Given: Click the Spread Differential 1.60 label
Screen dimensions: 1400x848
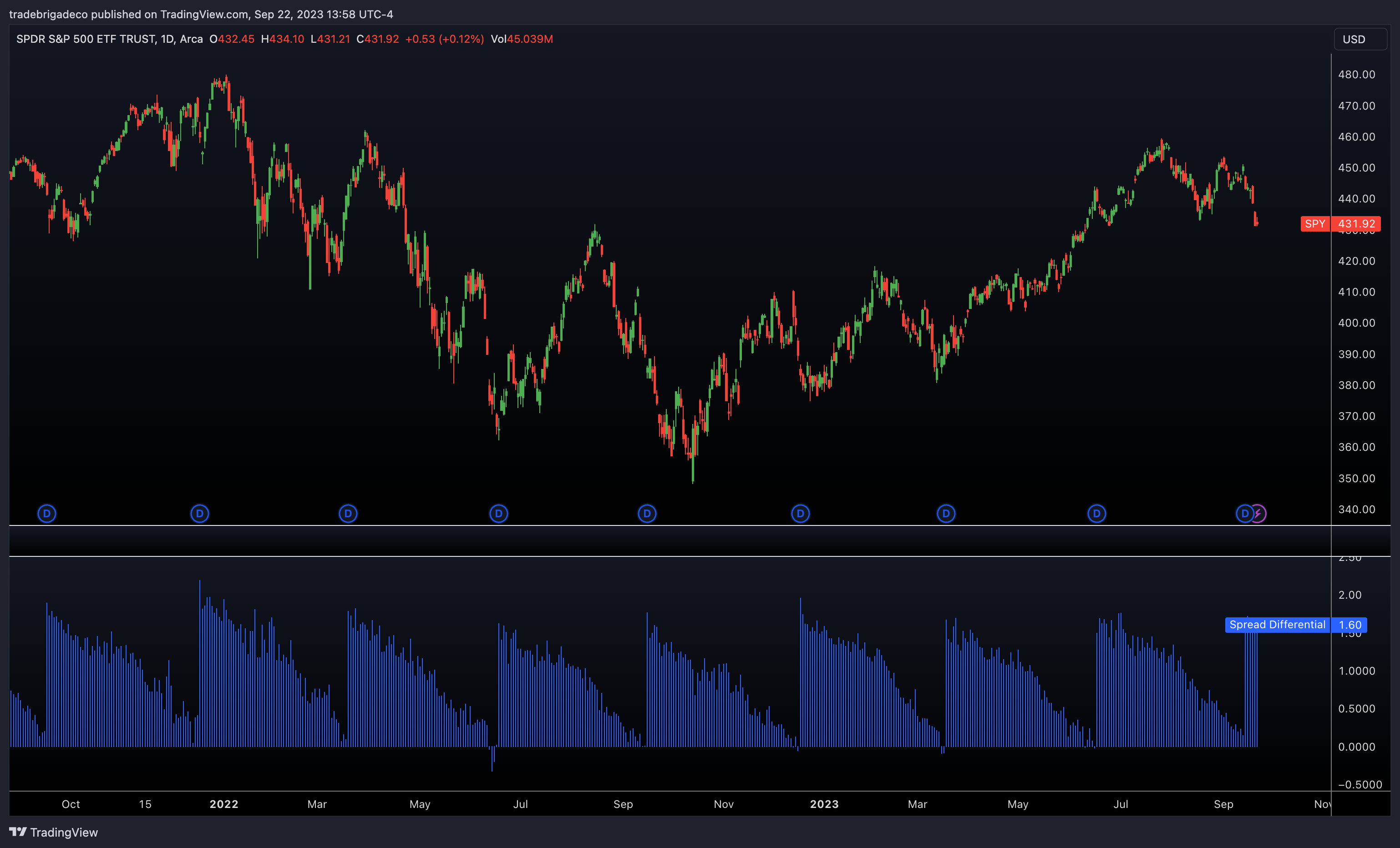Looking at the screenshot, I should coord(1295,625).
